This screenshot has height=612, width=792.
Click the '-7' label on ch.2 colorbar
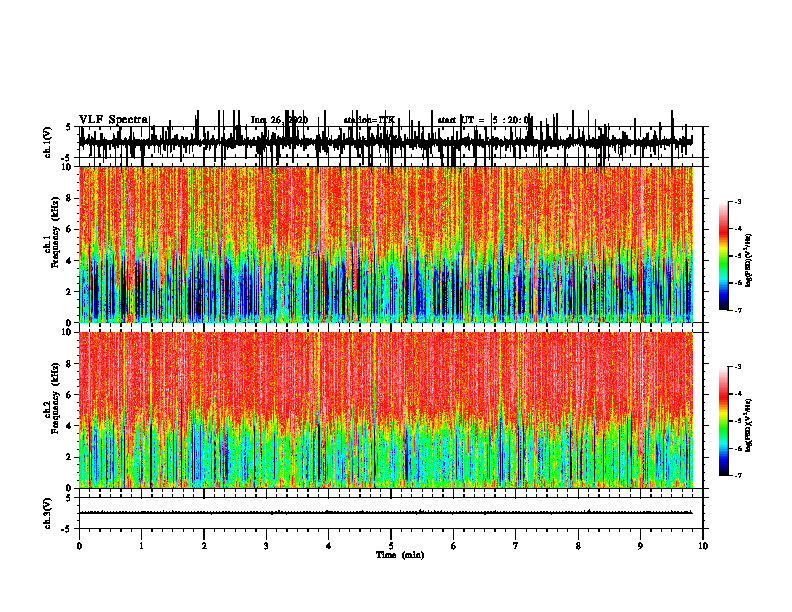click(x=738, y=476)
